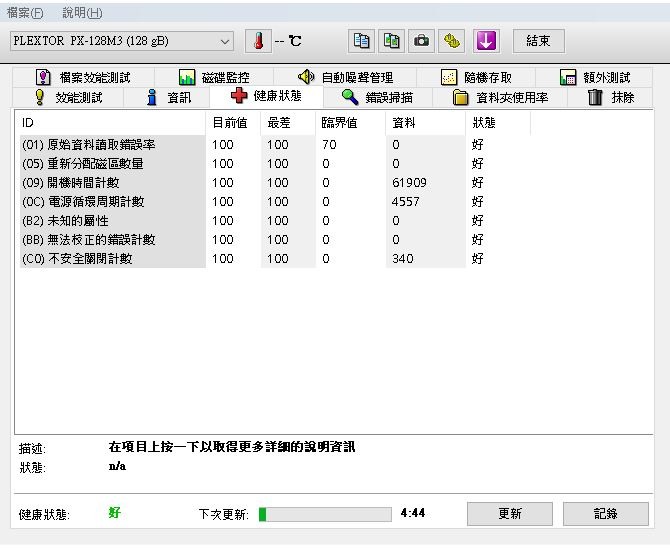
Task: Click the copy screenshot to clipboard icon
Action: (x=391, y=41)
